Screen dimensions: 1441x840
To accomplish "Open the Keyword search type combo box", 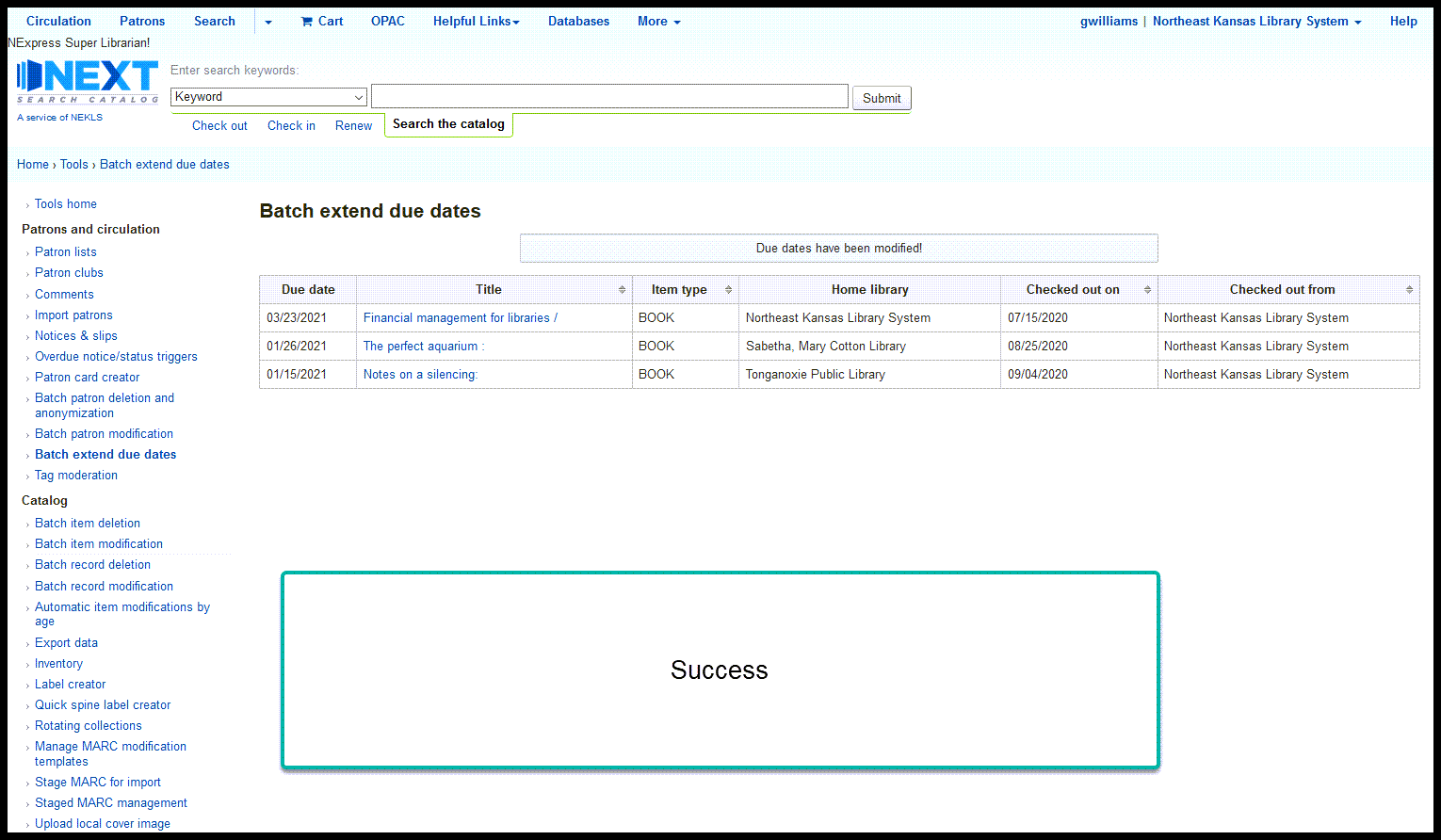I will click(x=268, y=97).
